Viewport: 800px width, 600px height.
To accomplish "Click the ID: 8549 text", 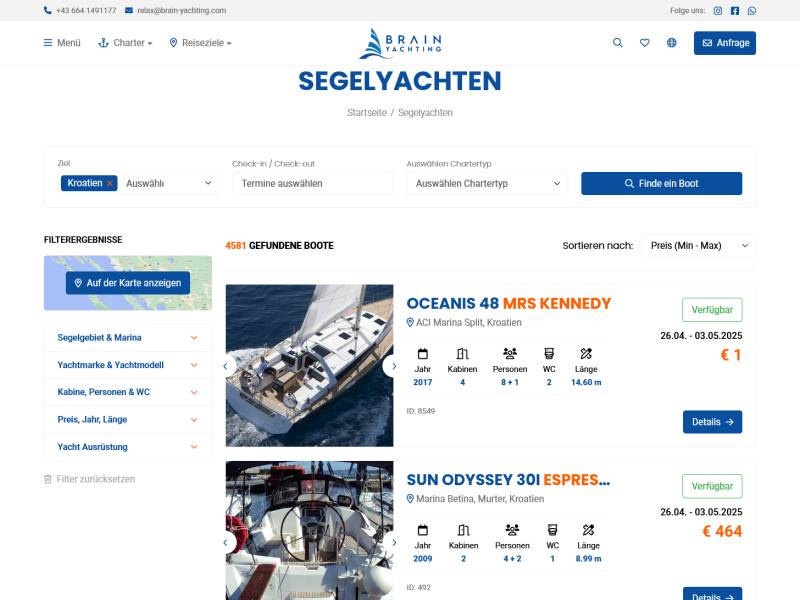I will click(x=421, y=411).
